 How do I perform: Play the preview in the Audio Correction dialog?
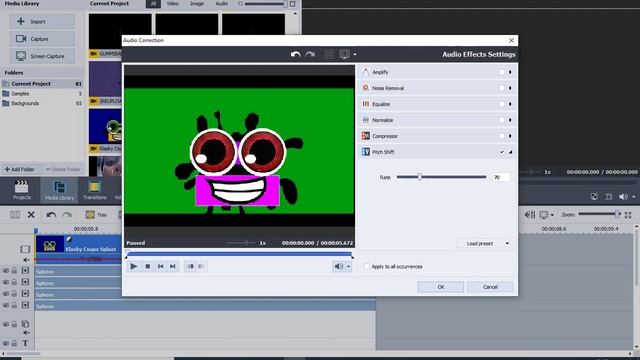point(133,267)
